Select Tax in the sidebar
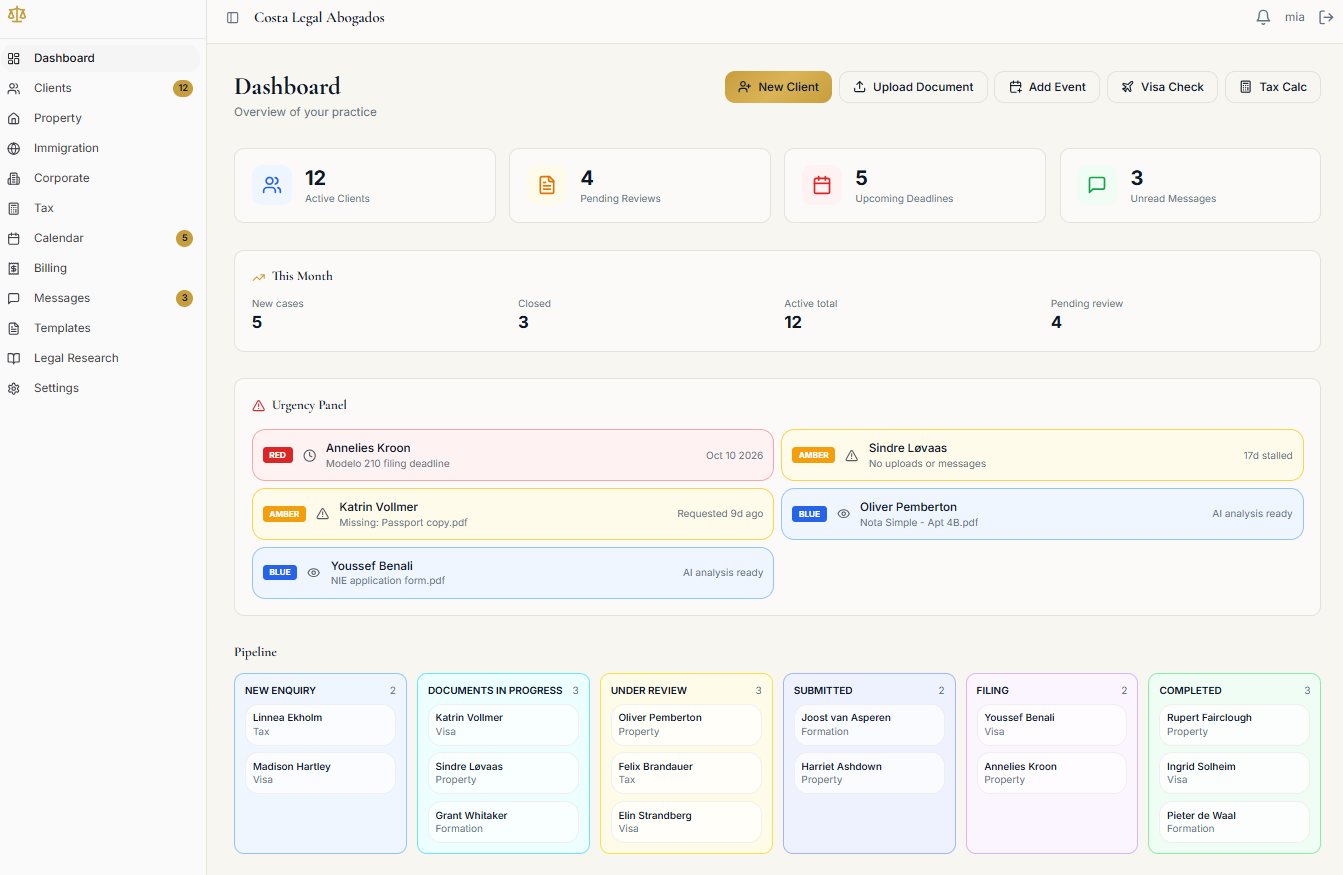This screenshot has height=875, width=1343. click(x=100, y=208)
